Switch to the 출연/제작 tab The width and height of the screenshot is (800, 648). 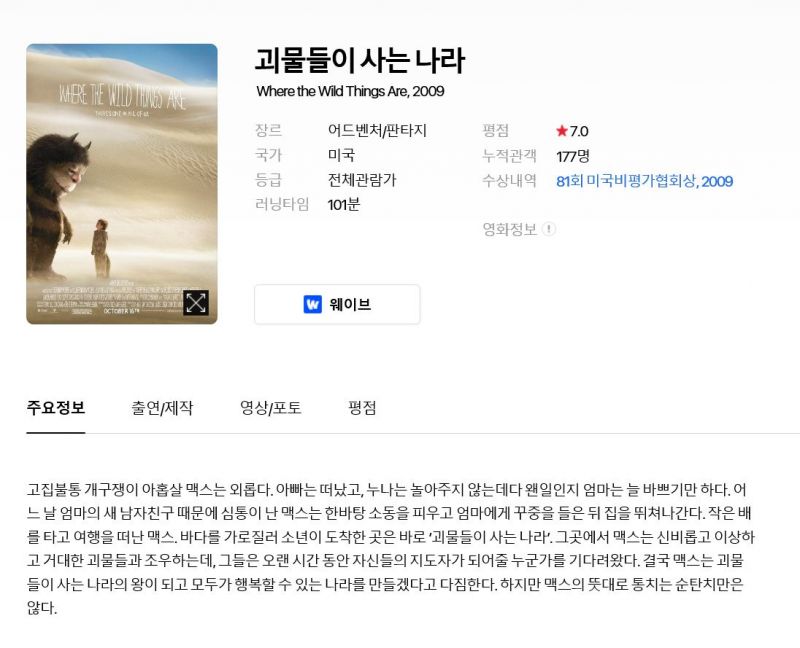click(x=162, y=408)
